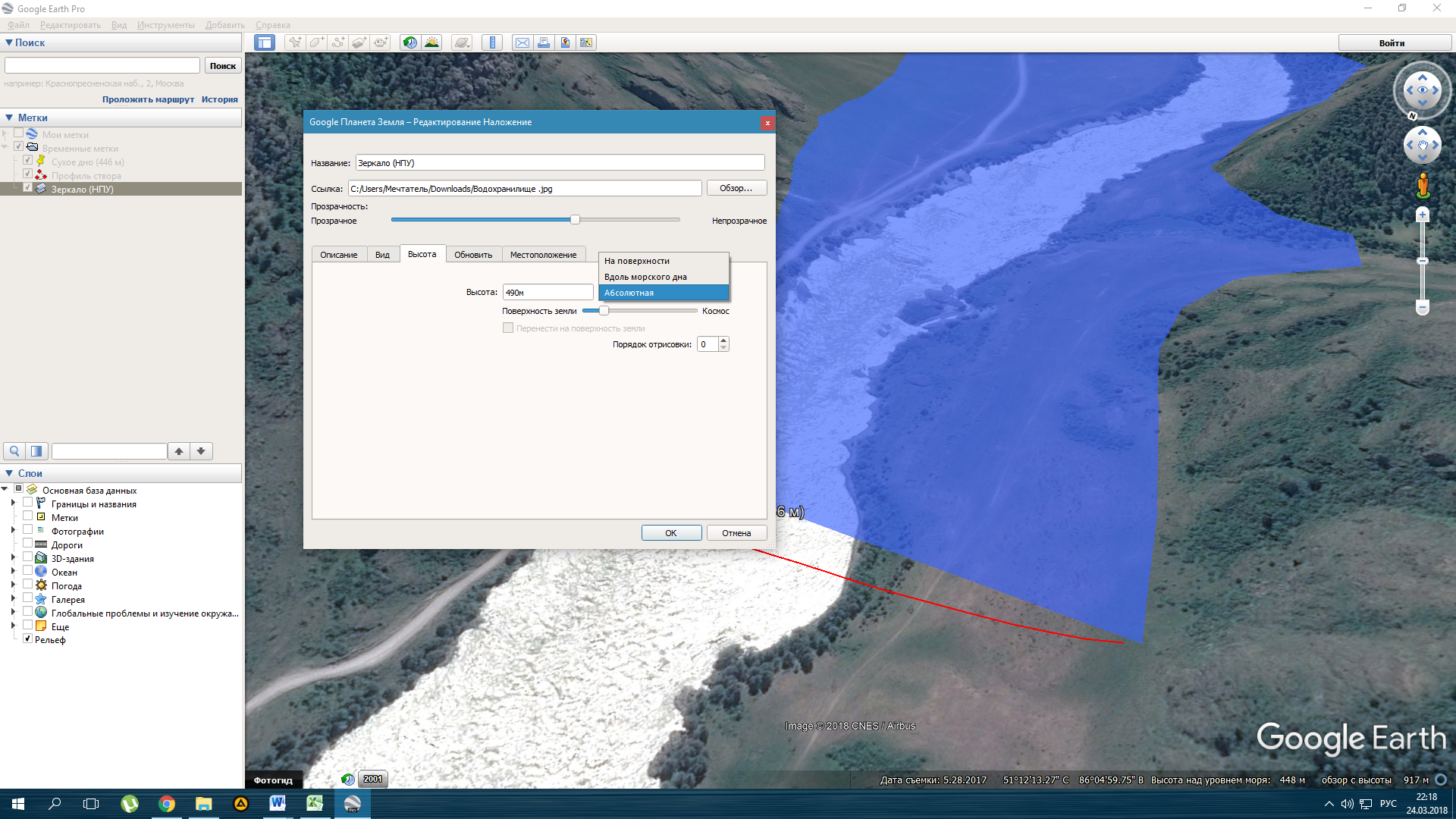This screenshot has width=1456, height=819.
Task: Click the add placemark toolbar icon
Action: tap(295, 42)
